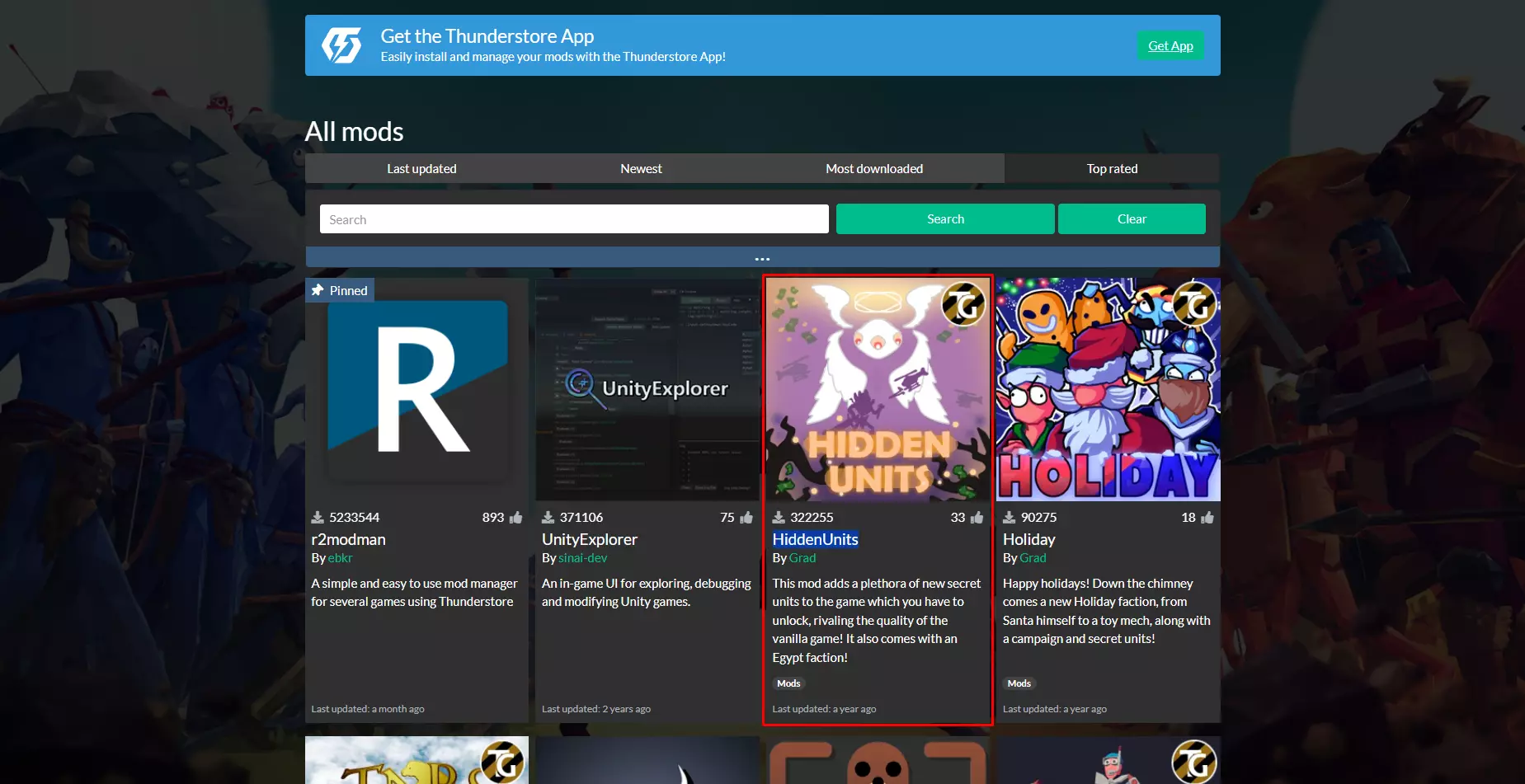Click the rating count 893
This screenshot has height=784, width=1525.
click(493, 518)
